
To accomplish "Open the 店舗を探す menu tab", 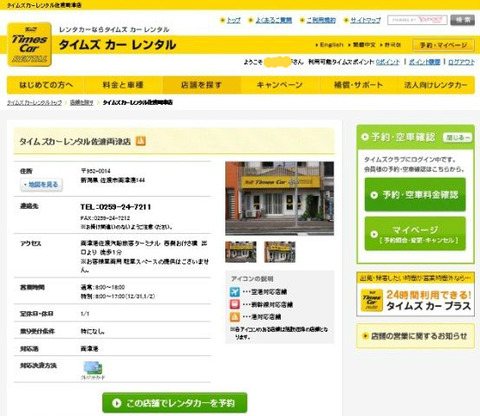I will 202,85.
